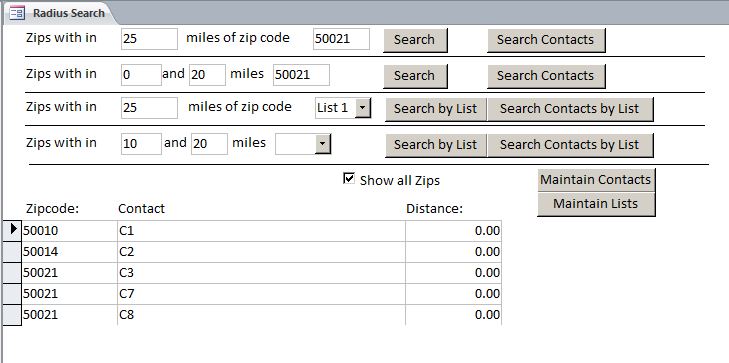This screenshot has width=729, height=363.
Task: Select record selector for contact C8 row
Action: tap(12, 315)
